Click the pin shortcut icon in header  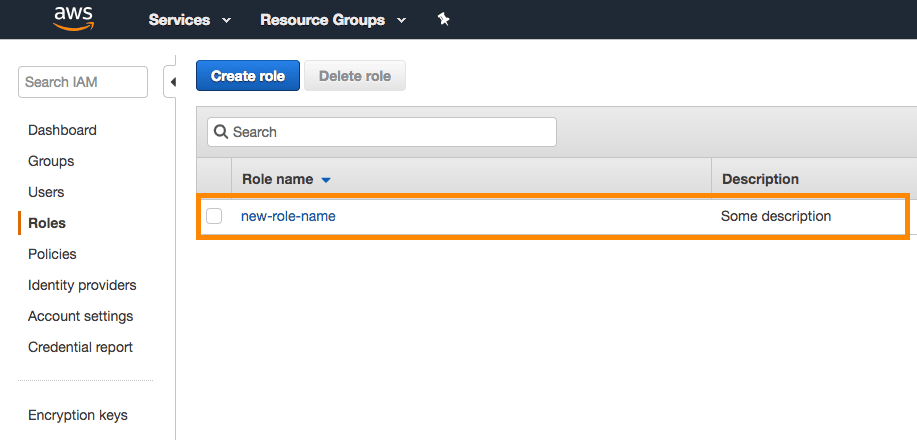pyautogui.click(x=444, y=20)
